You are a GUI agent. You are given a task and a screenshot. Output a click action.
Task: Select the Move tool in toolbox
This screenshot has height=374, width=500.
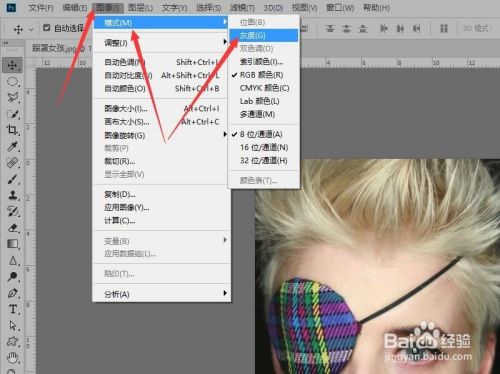pos(13,65)
